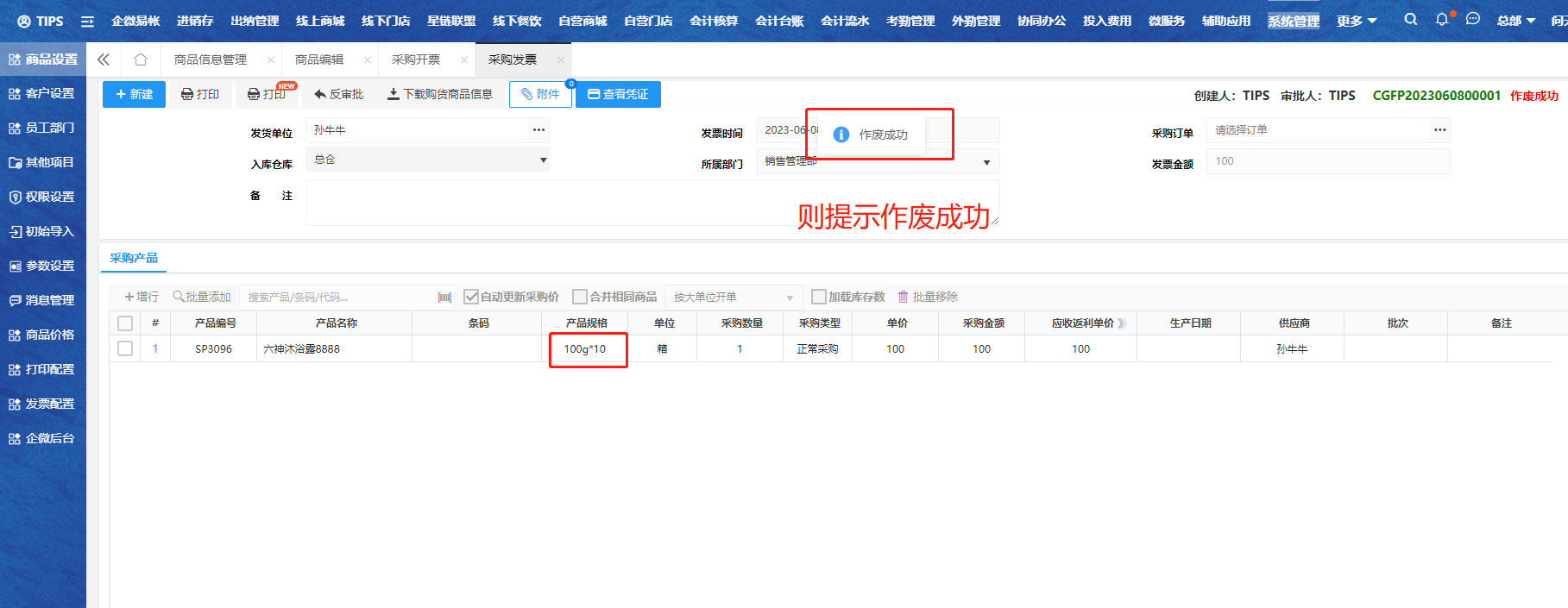Viewport: 1568px width, 608px height.
Task: Open 进销存 in the top menu
Action: pyautogui.click(x=195, y=21)
